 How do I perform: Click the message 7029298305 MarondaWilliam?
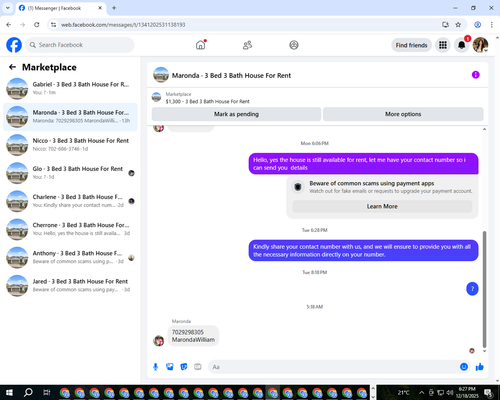193,336
